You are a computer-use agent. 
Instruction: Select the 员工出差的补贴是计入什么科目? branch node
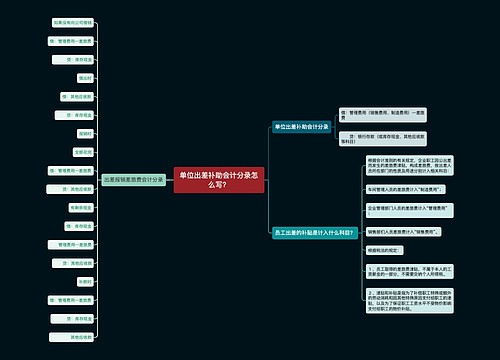[x=315, y=233]
